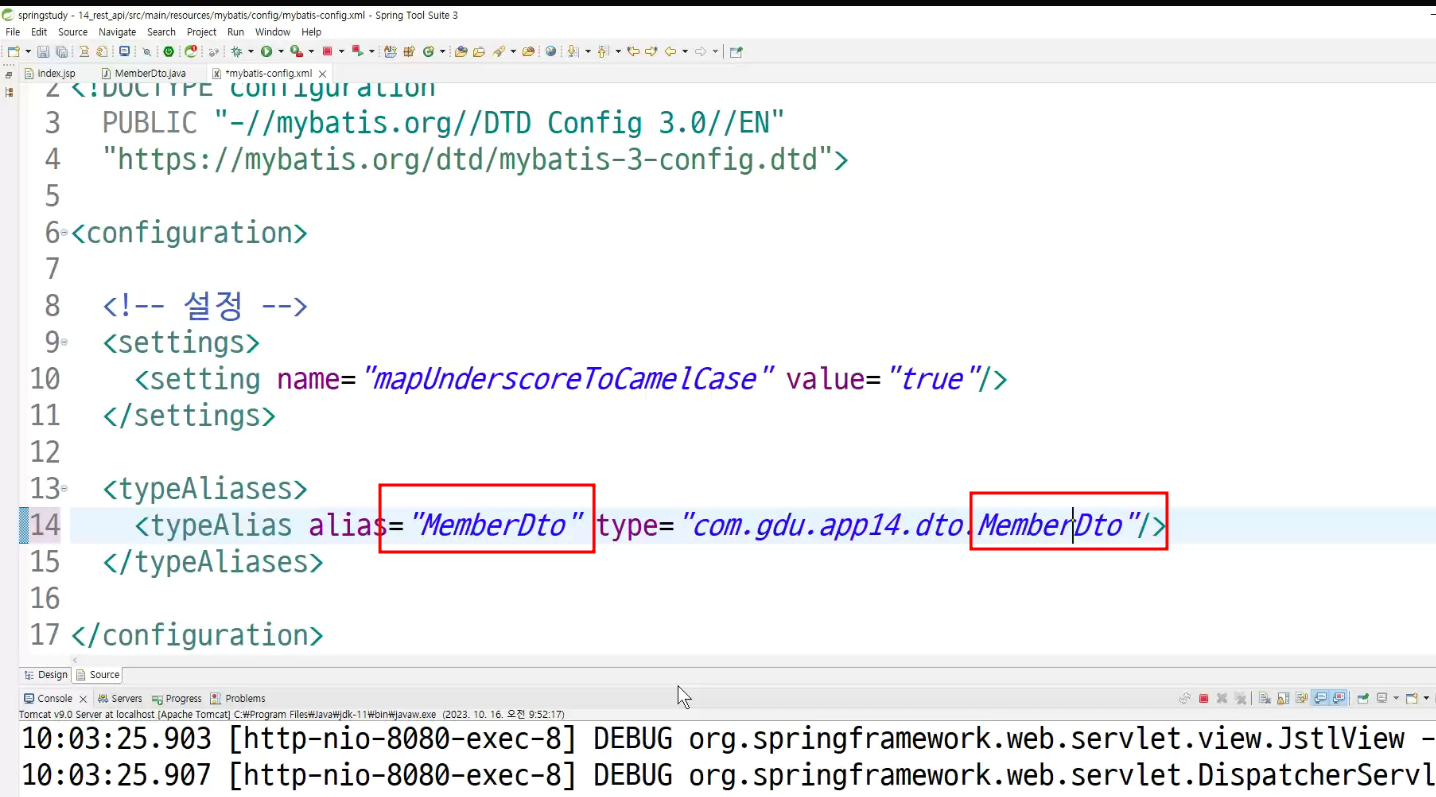Image resolution: width=1436 pixels, height=797 pixels.
Task: Collapse the typeAliases element on line 13
Action: [65, 489]
